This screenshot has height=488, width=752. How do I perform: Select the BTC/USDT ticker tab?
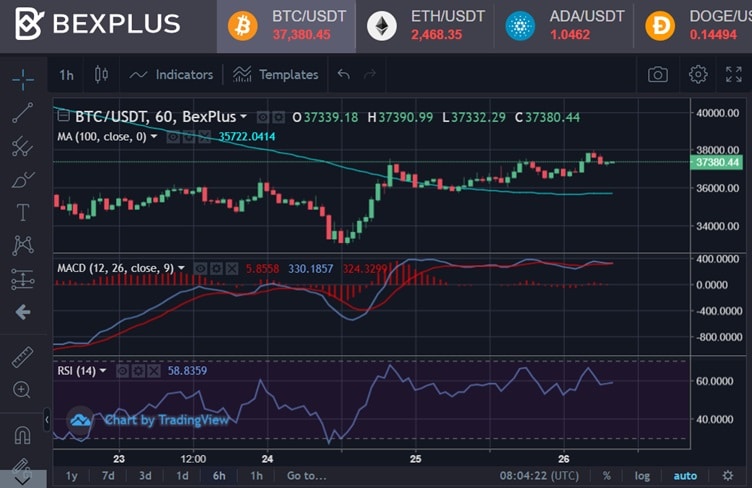click(x=286, y=26)
